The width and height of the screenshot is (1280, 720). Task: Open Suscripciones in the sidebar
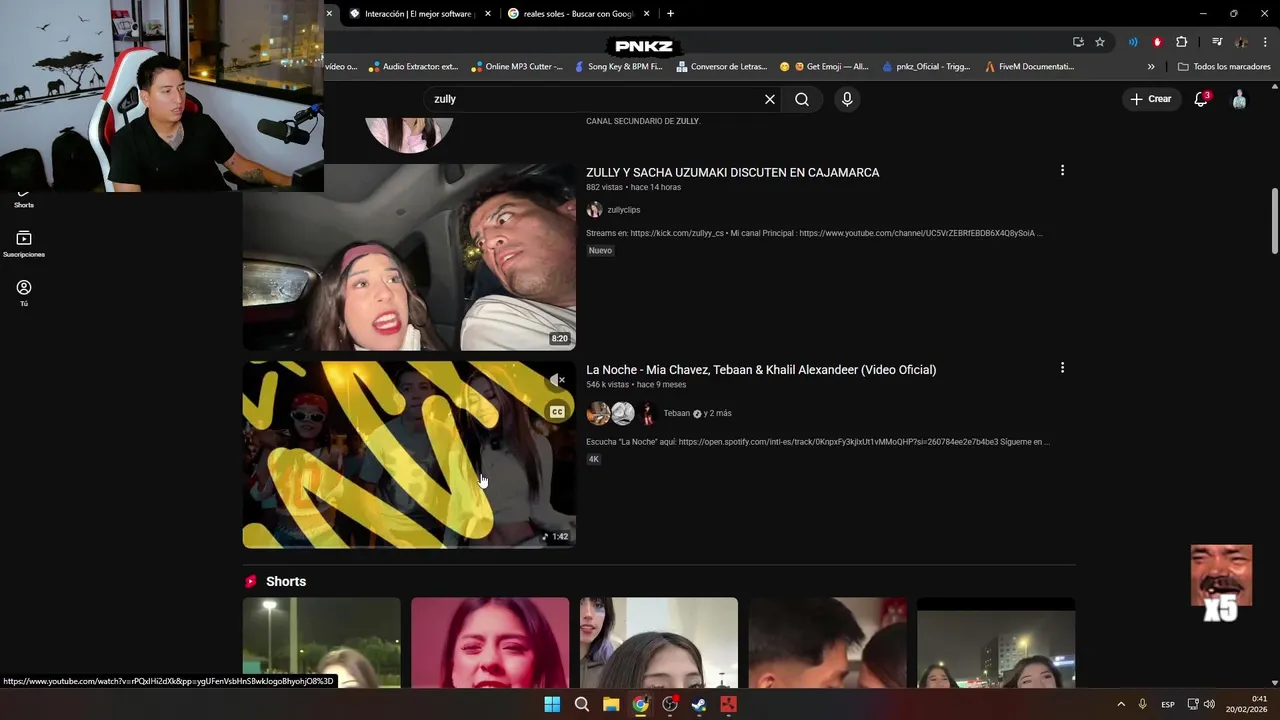(x=24, y=244)
